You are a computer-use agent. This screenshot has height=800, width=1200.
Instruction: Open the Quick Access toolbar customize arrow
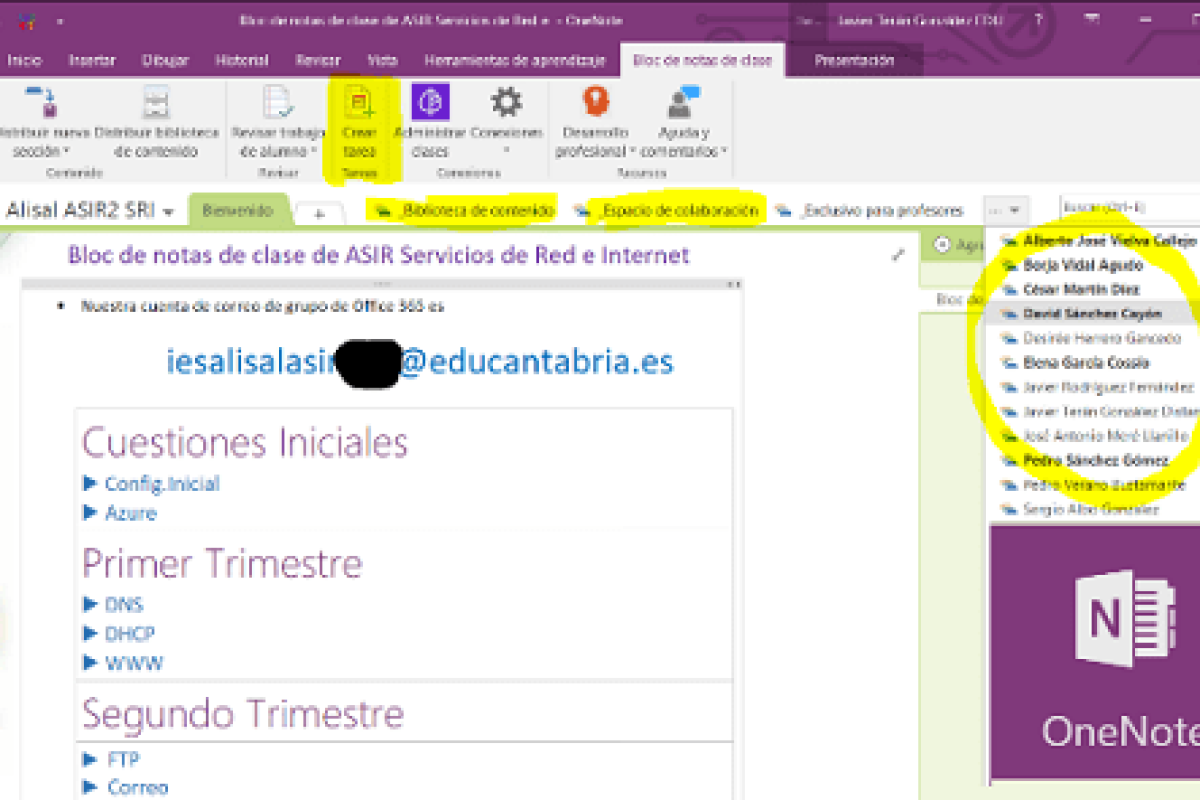[62, 20]
